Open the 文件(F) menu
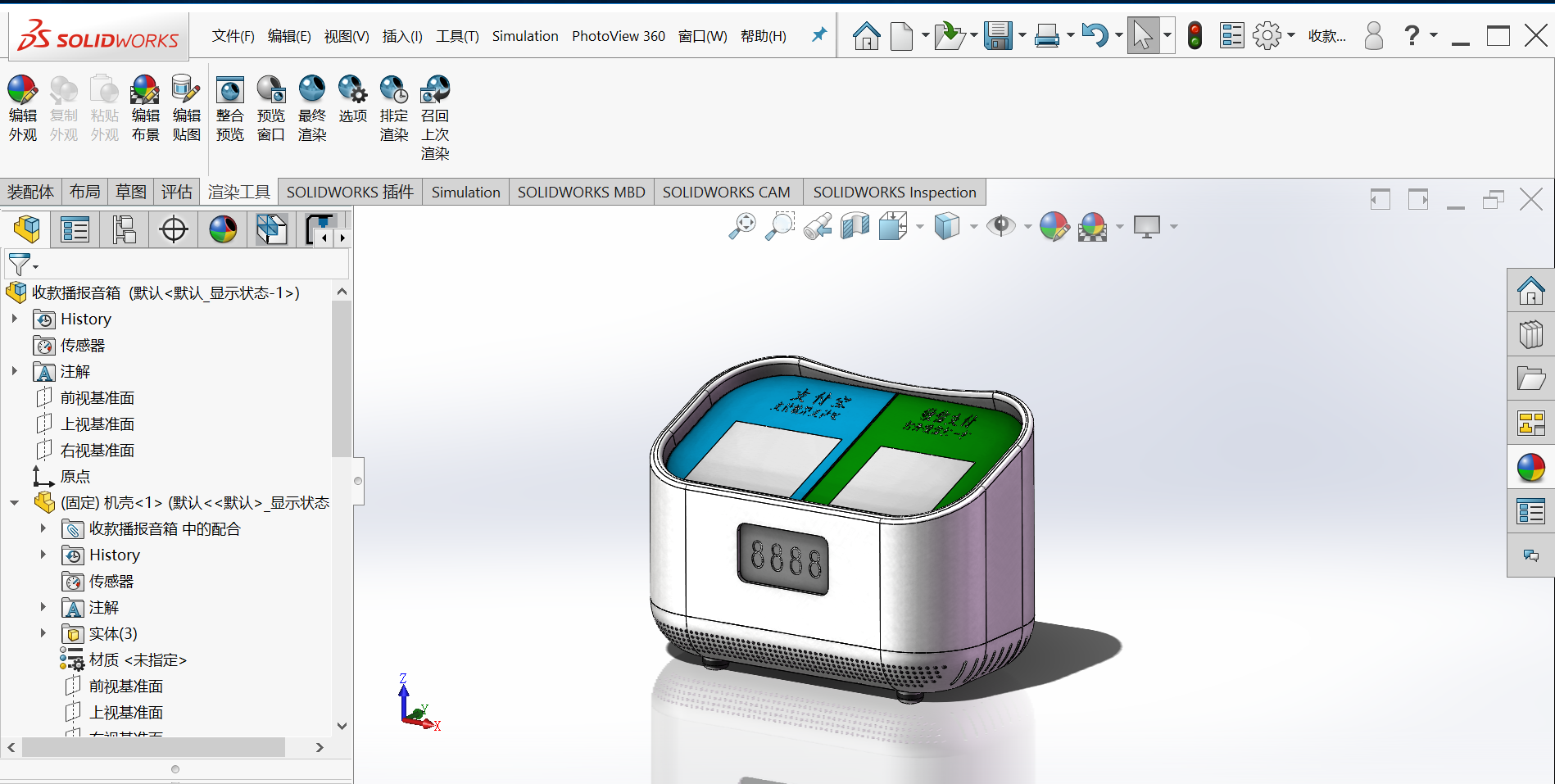 point(233,36)
